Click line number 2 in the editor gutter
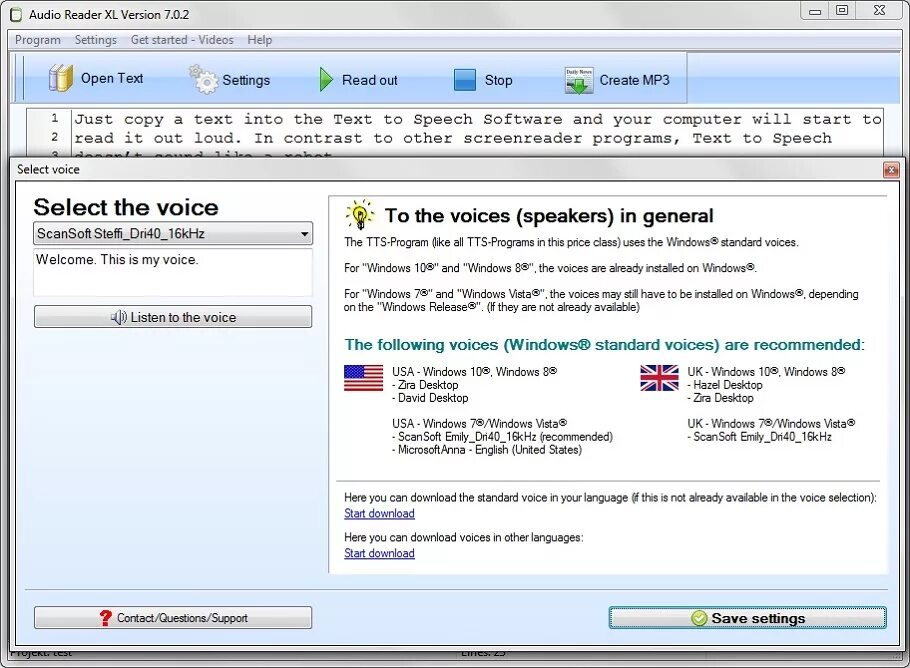Viewport: 910px width, 668px height. 55,137
